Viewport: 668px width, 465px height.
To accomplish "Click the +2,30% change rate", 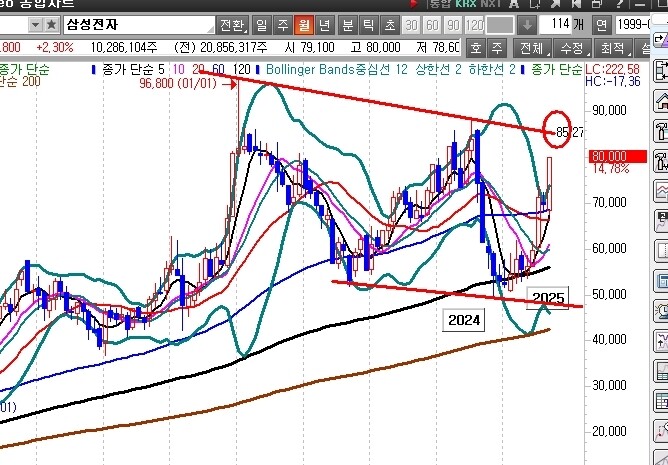I will 55,47.
